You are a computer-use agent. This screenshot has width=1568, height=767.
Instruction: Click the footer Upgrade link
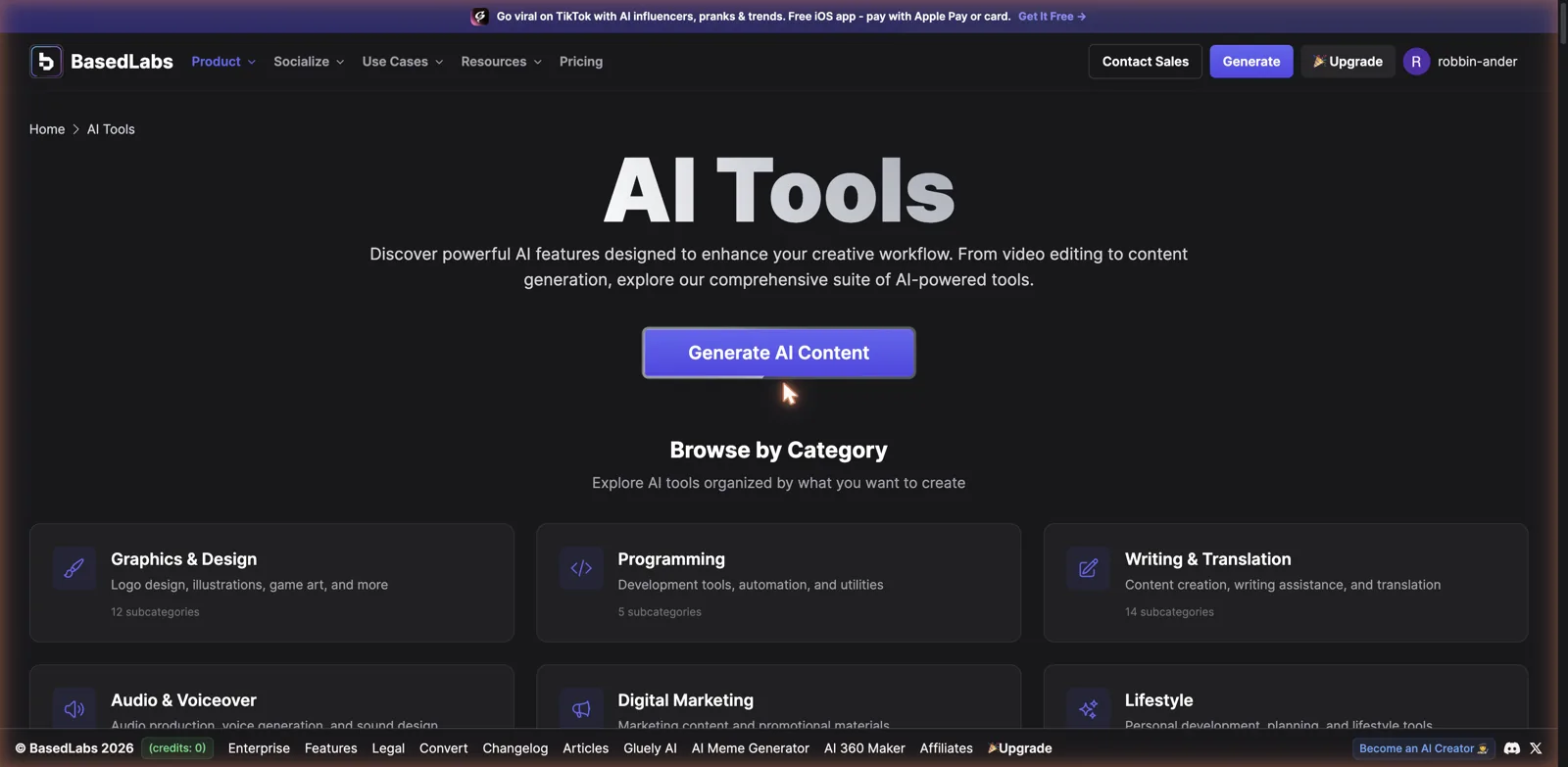point(1020,748)
